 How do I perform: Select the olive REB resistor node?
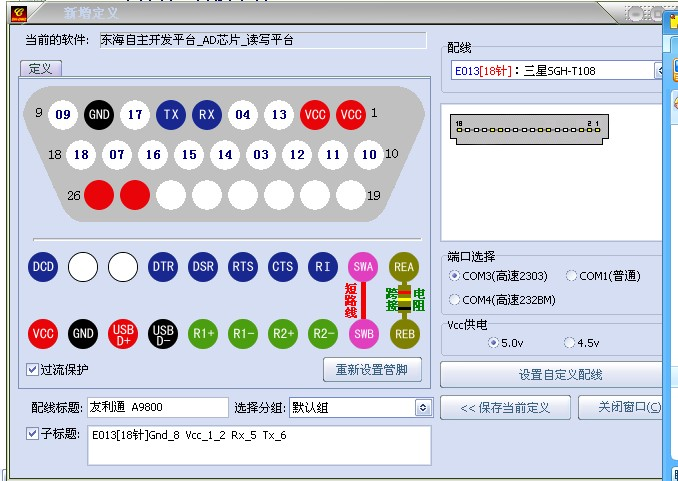click(404, 334)
